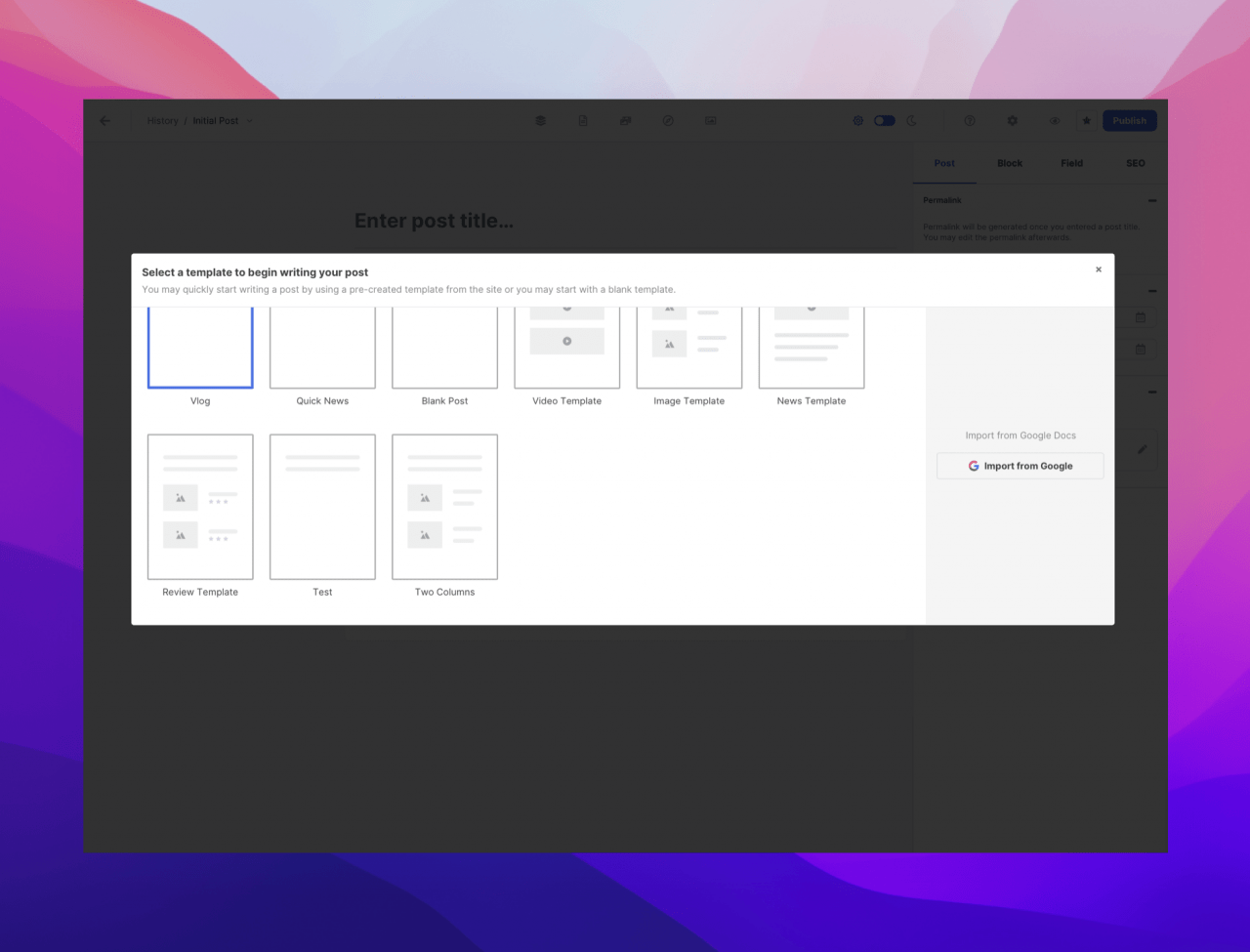
Task: Click the Import from Google button
Action: click(x=1020, y=466)
